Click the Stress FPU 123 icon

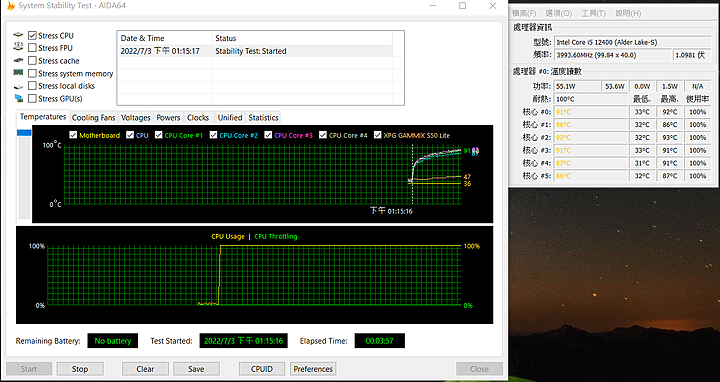coord(18,46)
